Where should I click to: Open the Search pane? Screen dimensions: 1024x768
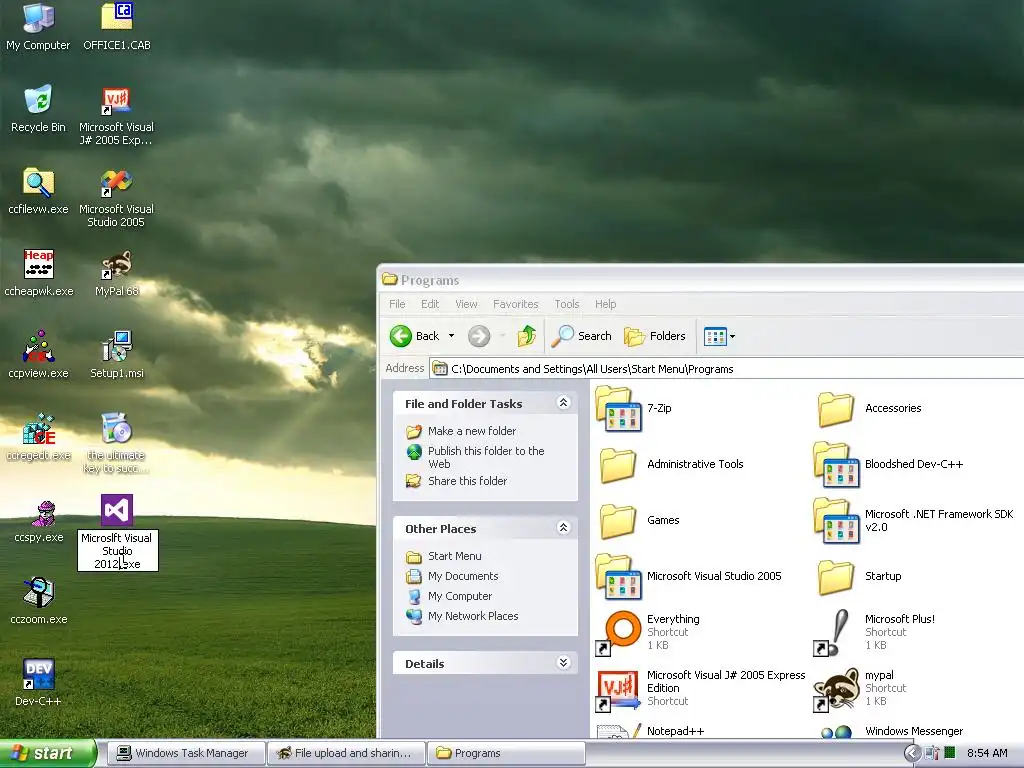pos(581,336)
